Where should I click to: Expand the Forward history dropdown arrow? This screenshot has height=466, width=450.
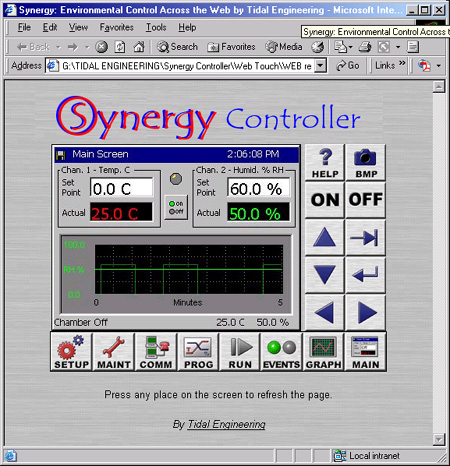click(x=87, y=47)
